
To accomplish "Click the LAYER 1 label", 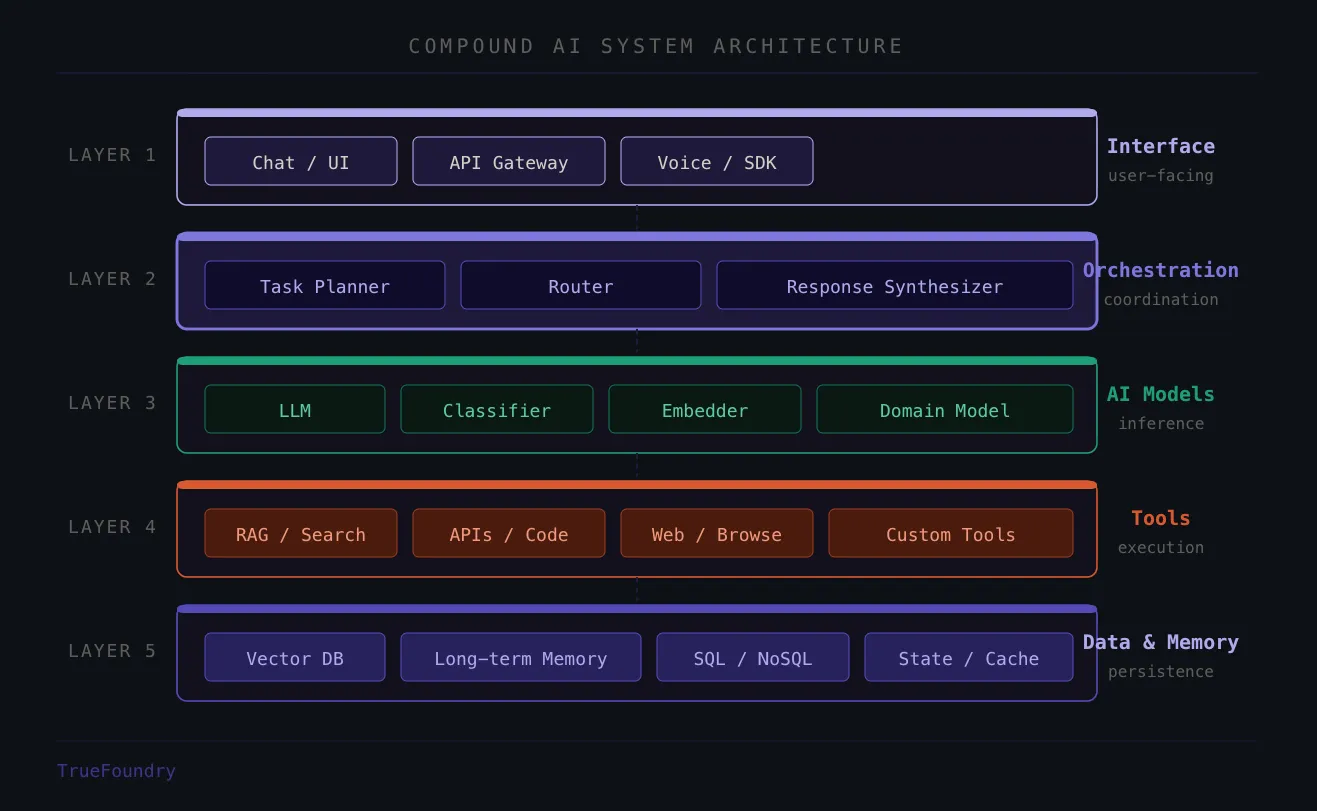I will point(112,154).
